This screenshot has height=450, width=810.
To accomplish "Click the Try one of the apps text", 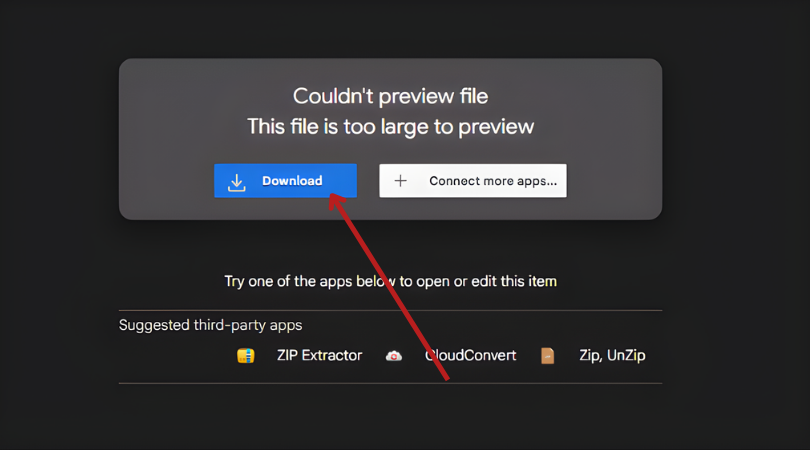I will coord(390,281).
